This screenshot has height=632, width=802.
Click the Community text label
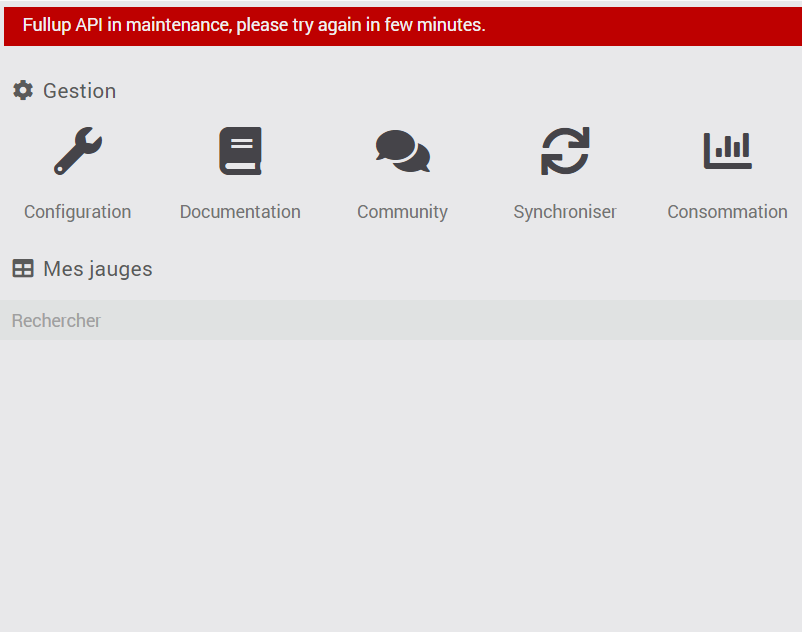403,212
